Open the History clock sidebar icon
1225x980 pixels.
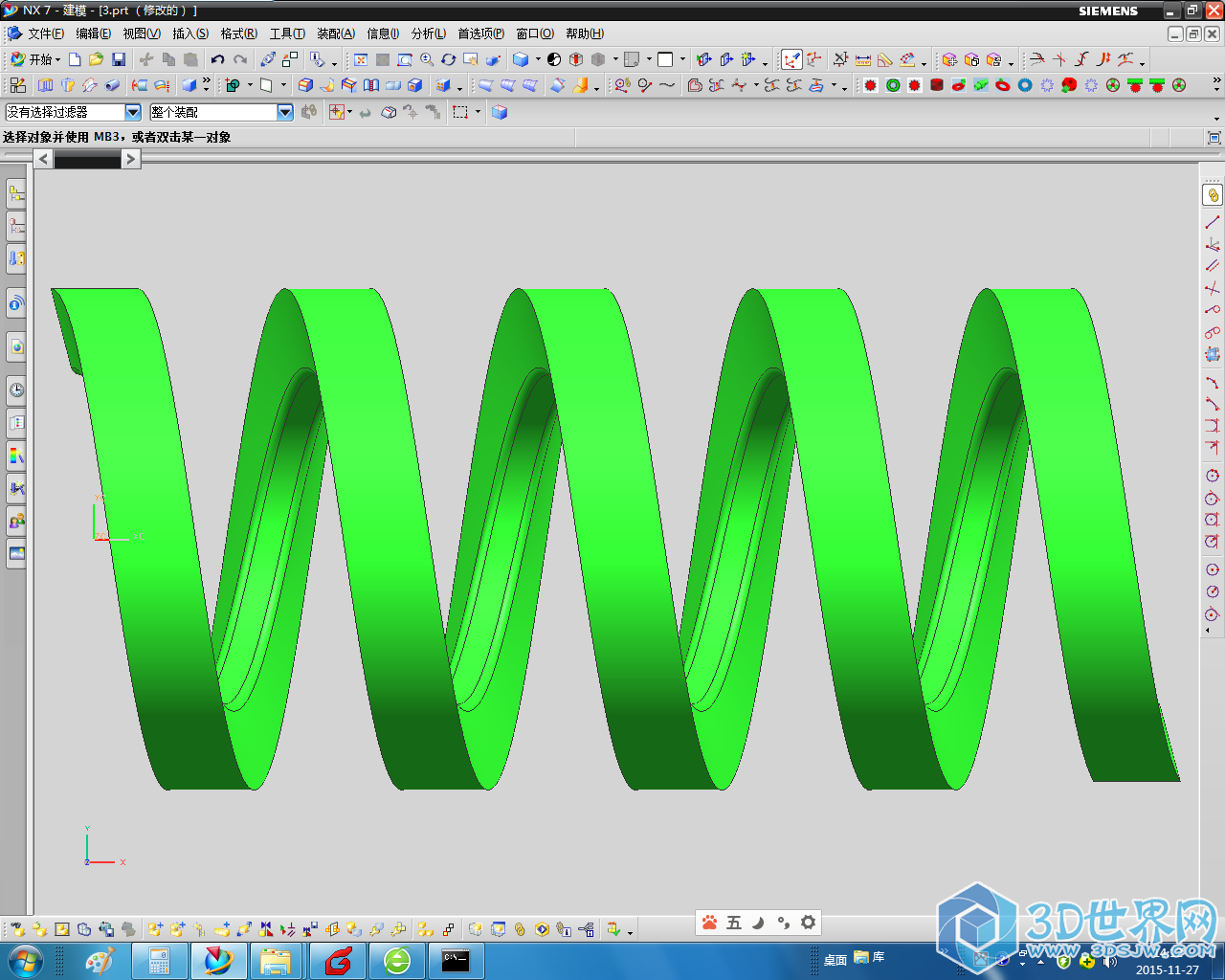(x=16, y=390)
